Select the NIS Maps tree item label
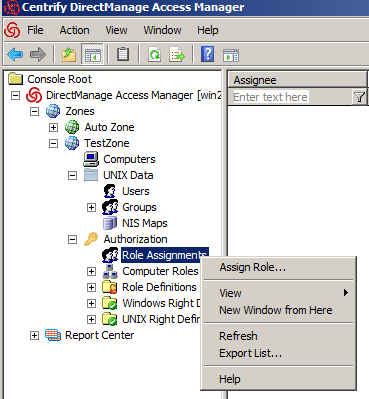369x399 pixels. point(145,223)
